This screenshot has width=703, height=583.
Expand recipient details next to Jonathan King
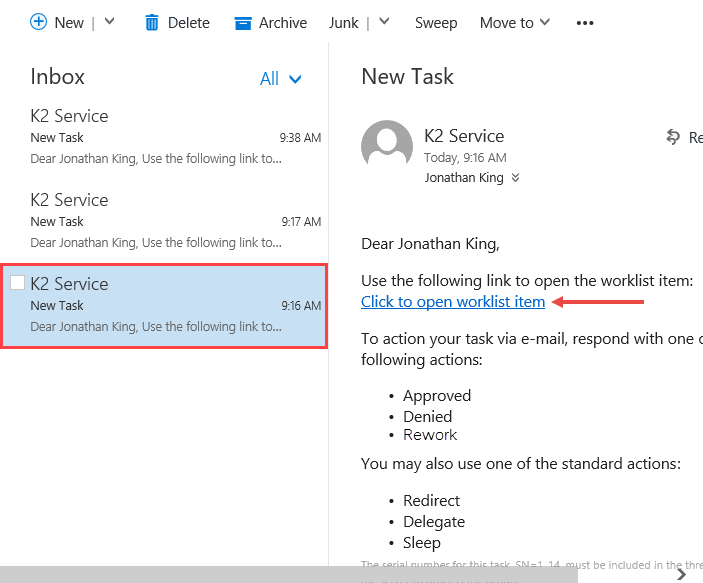[x=516, y=178]
